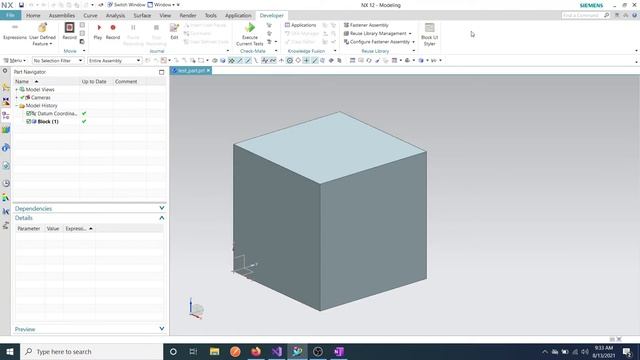
Task: Open the Expressions tool
Action: 15,31
